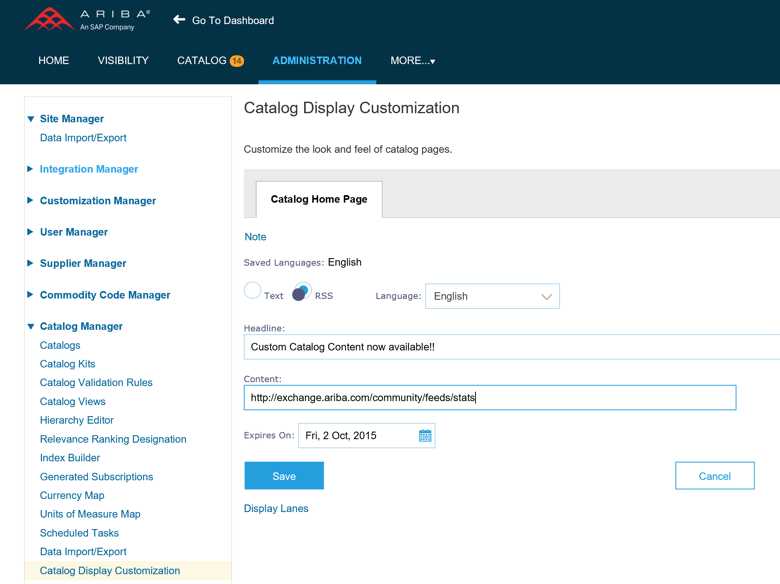
Task: Open Data Import/Export under Catalog Manager
Action: [x=83, y=552]
